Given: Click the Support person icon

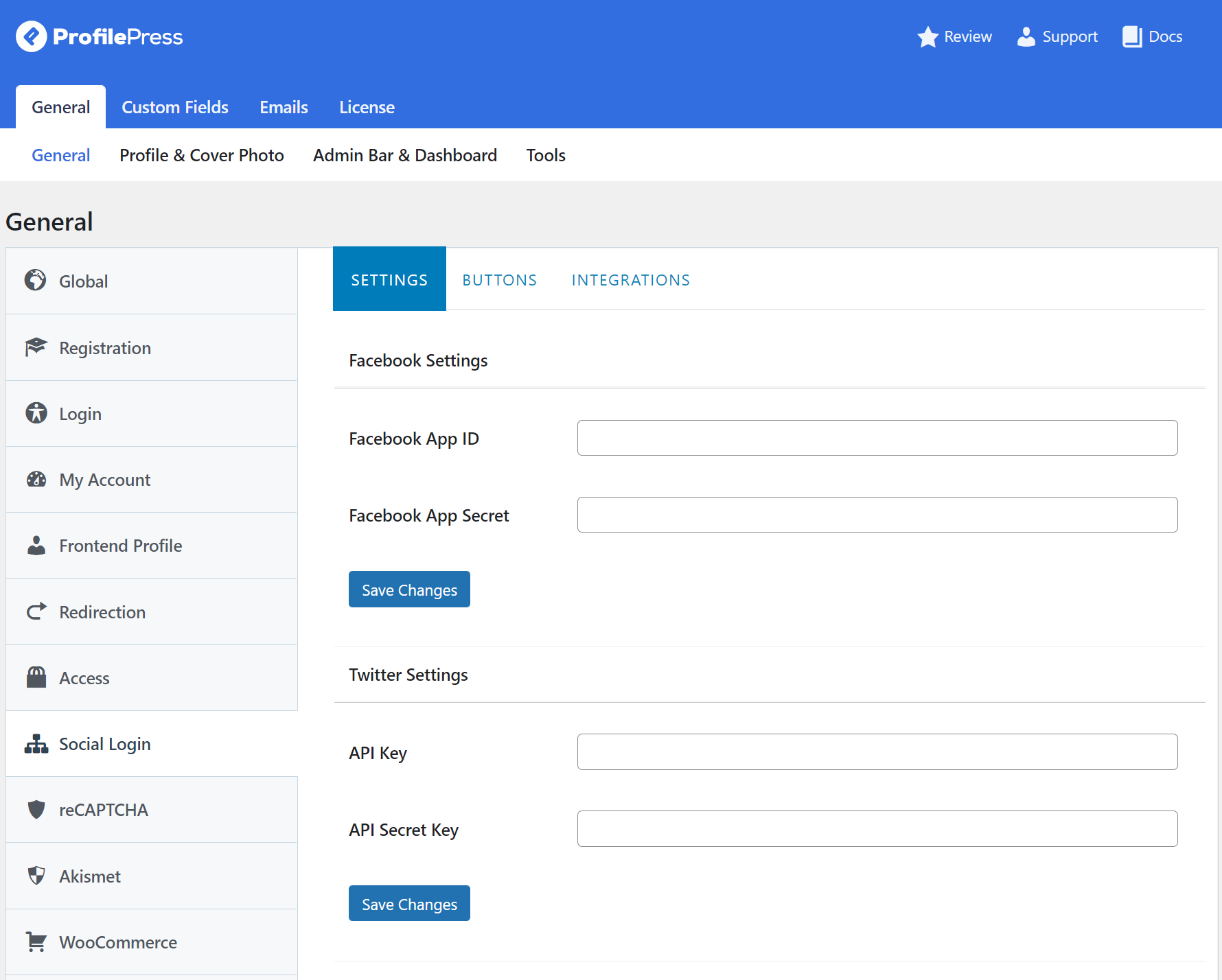Looking at the screenshot, I should [x=1026, y=36].
